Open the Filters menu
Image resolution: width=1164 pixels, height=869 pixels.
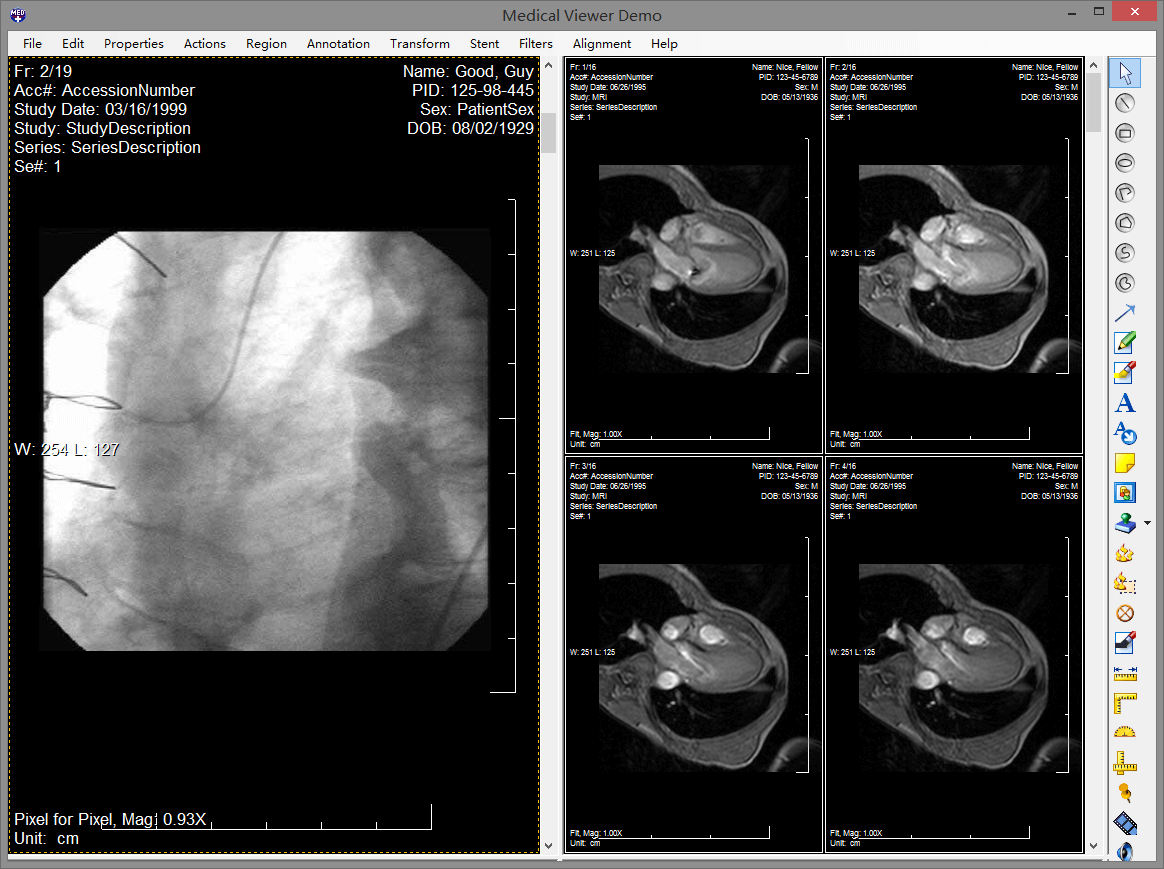pos(535,43)
